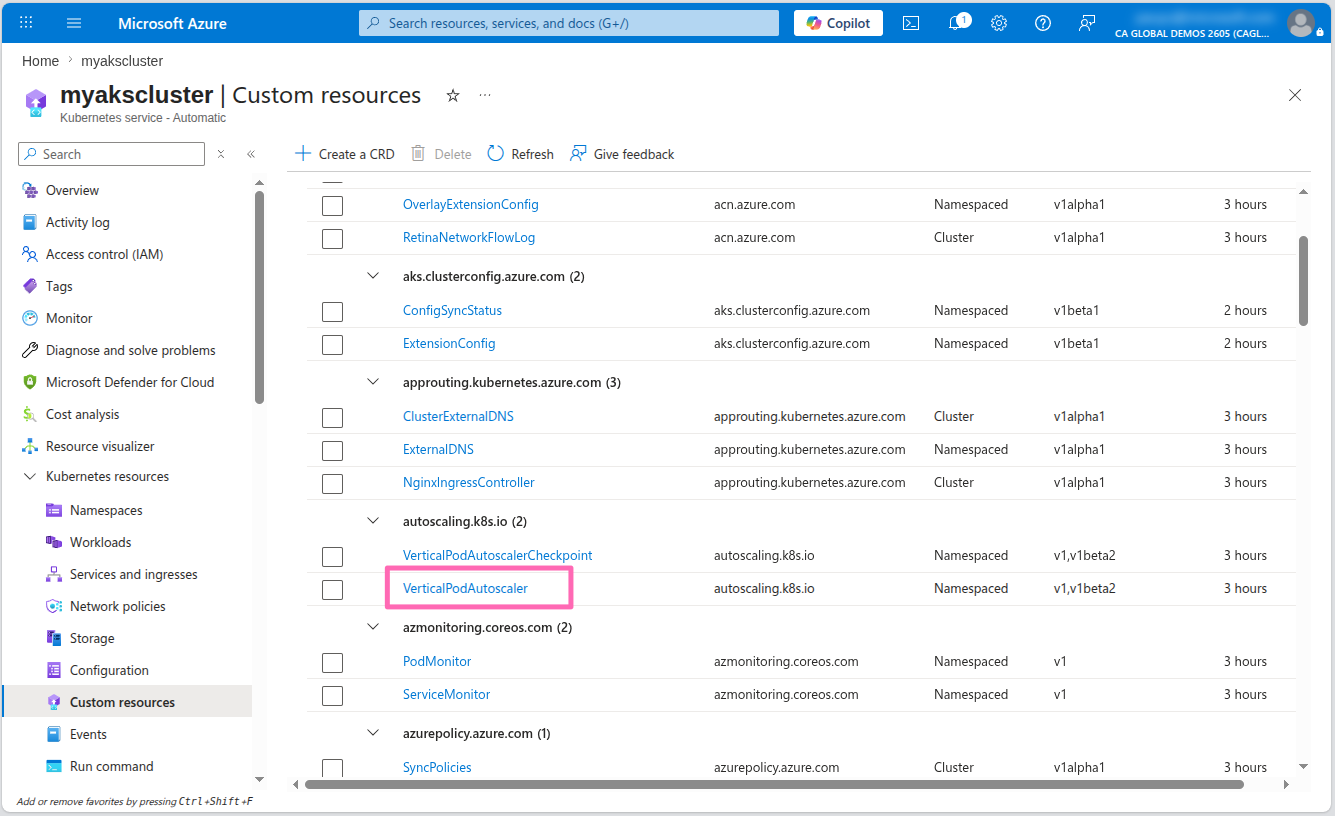Check the PodMonitor row checkbox
Image resolution: width=1335 pixels, height=816 pixels.
(332, 662)
